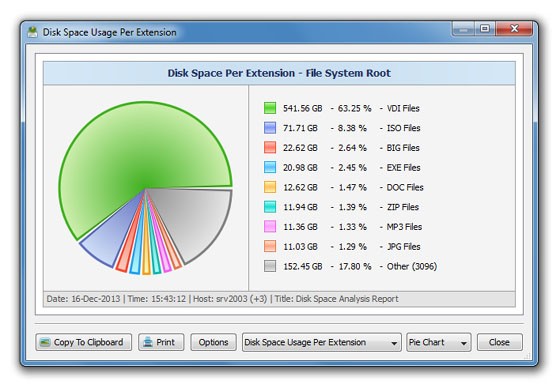The width and height of the screenshot is (560, 388).
Task: Click the EXE Files label
Action: 404,168
